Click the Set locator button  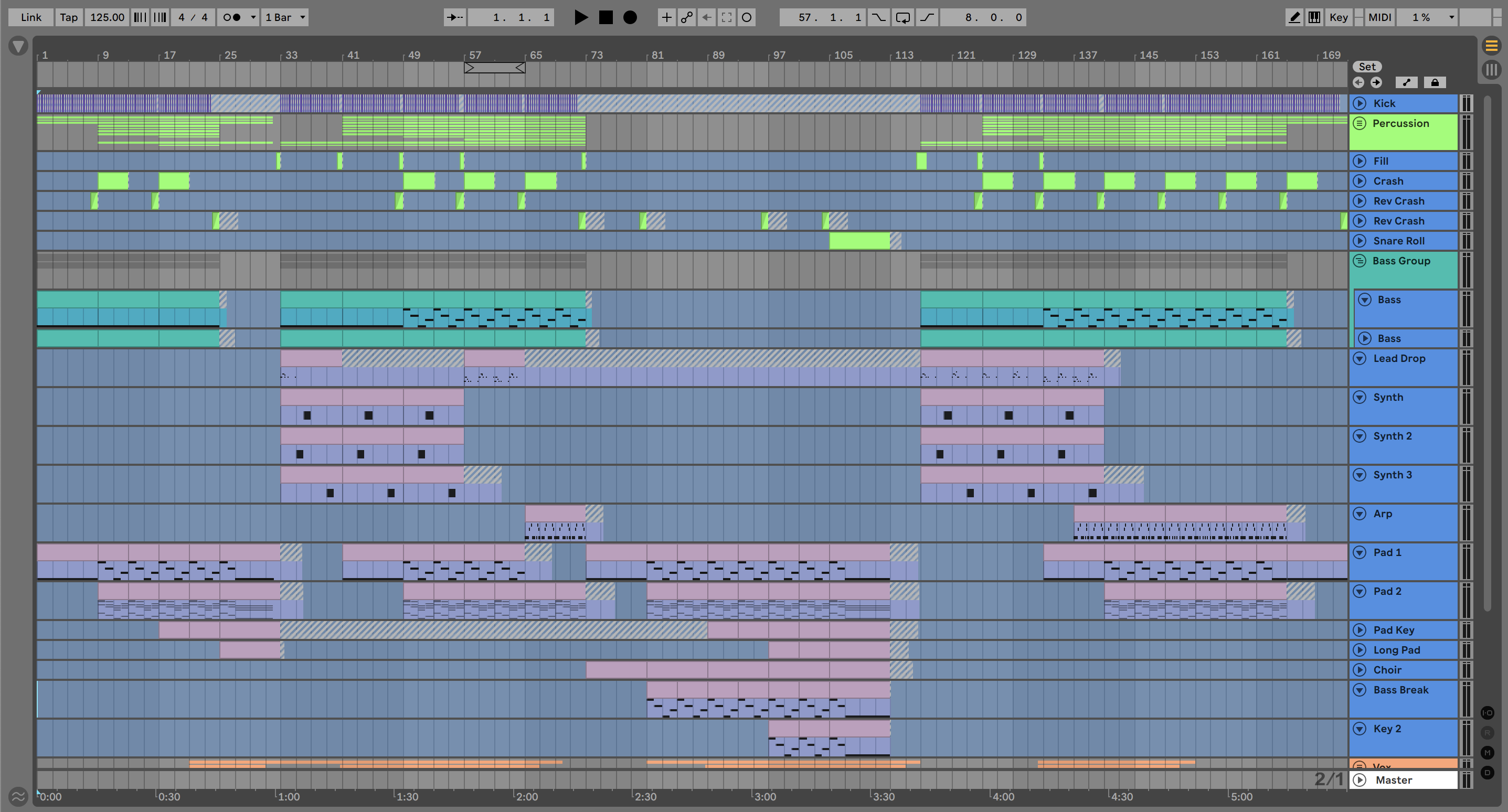click(x=1367, y=67)
